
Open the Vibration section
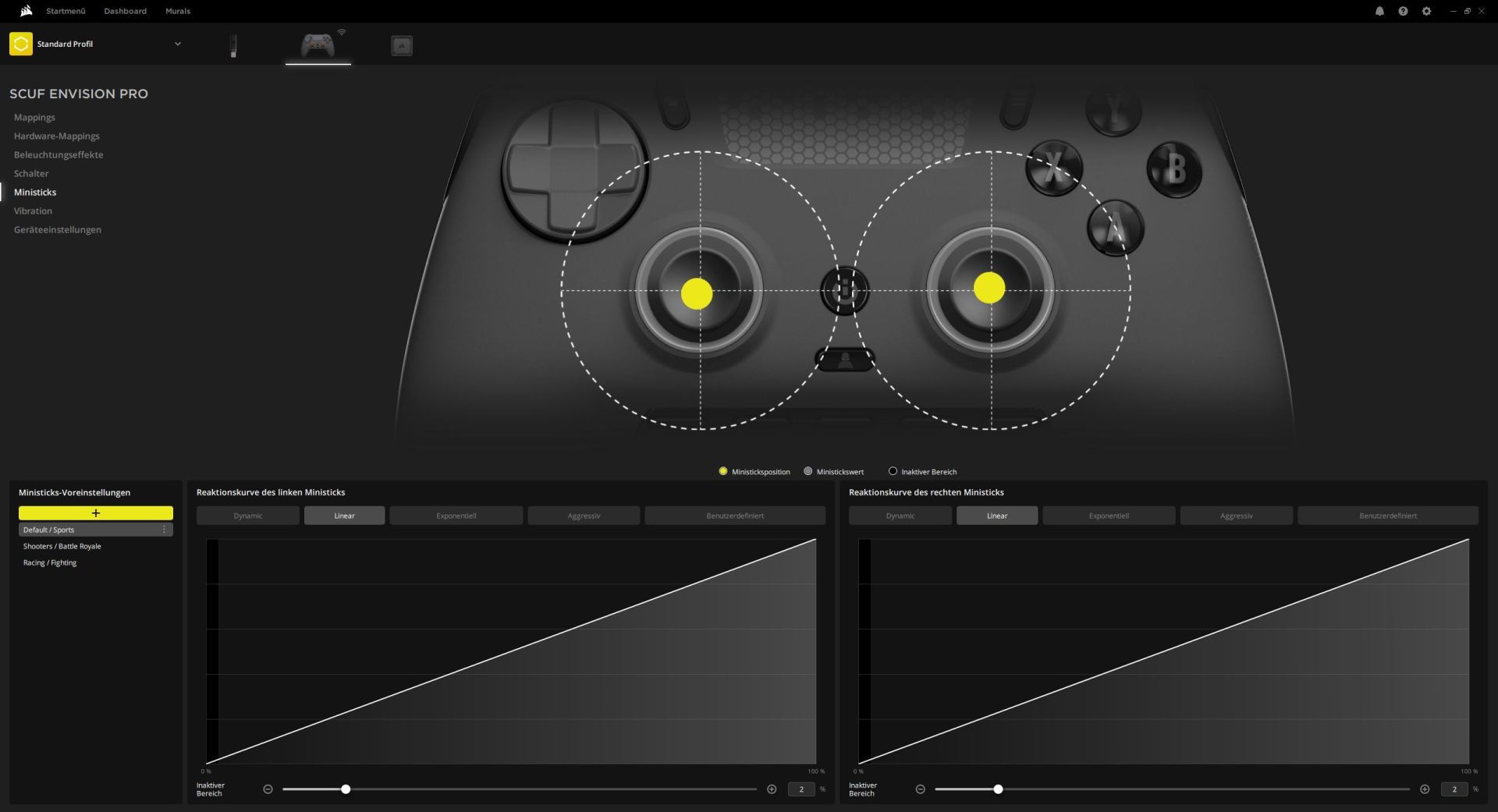(33, 211)
